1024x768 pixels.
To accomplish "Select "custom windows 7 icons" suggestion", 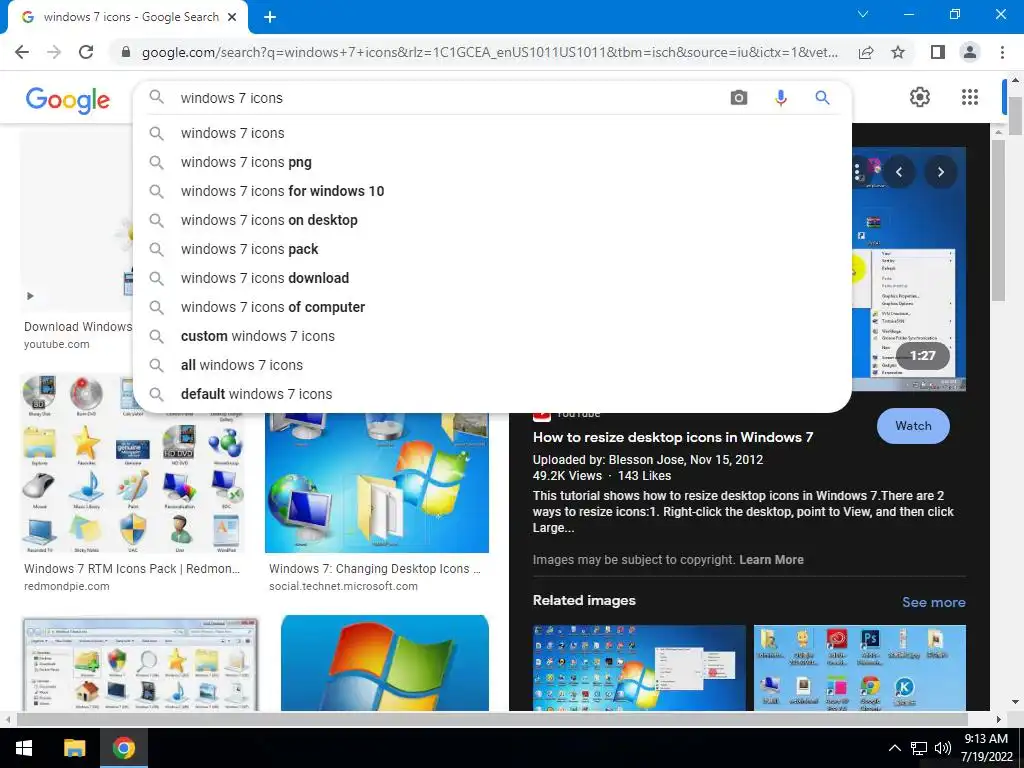I will coord(492,336).
